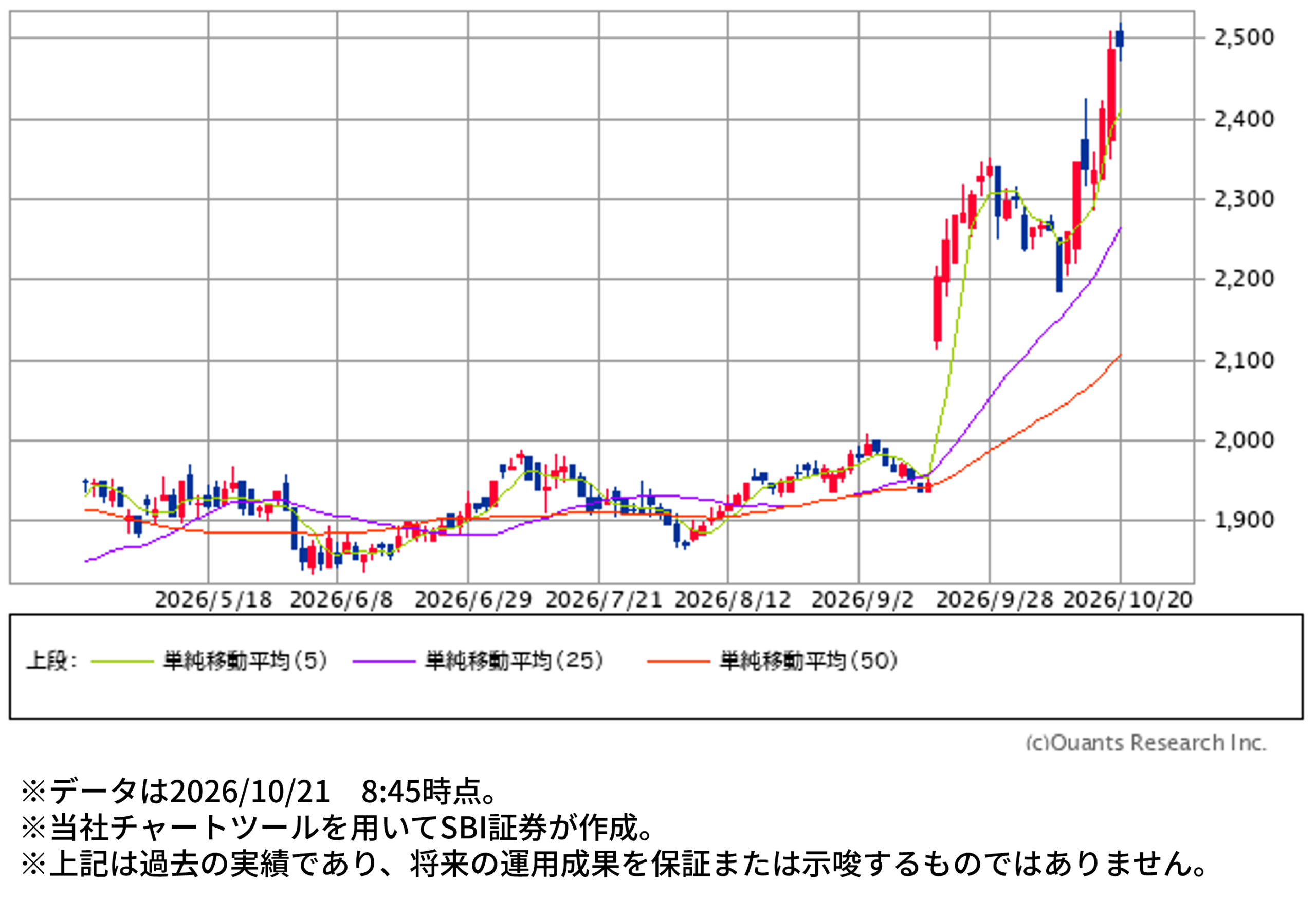Click the 2026/7/21 date label
This screenshot has width=1316, height=900.
pos(604,600)
